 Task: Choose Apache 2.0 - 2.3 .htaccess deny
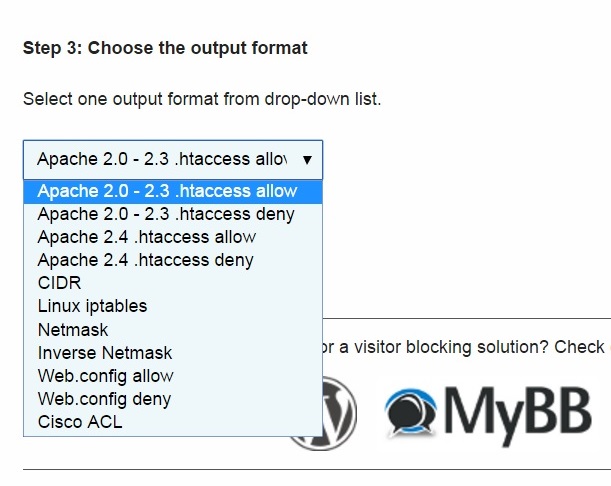[x=166, y=214]
